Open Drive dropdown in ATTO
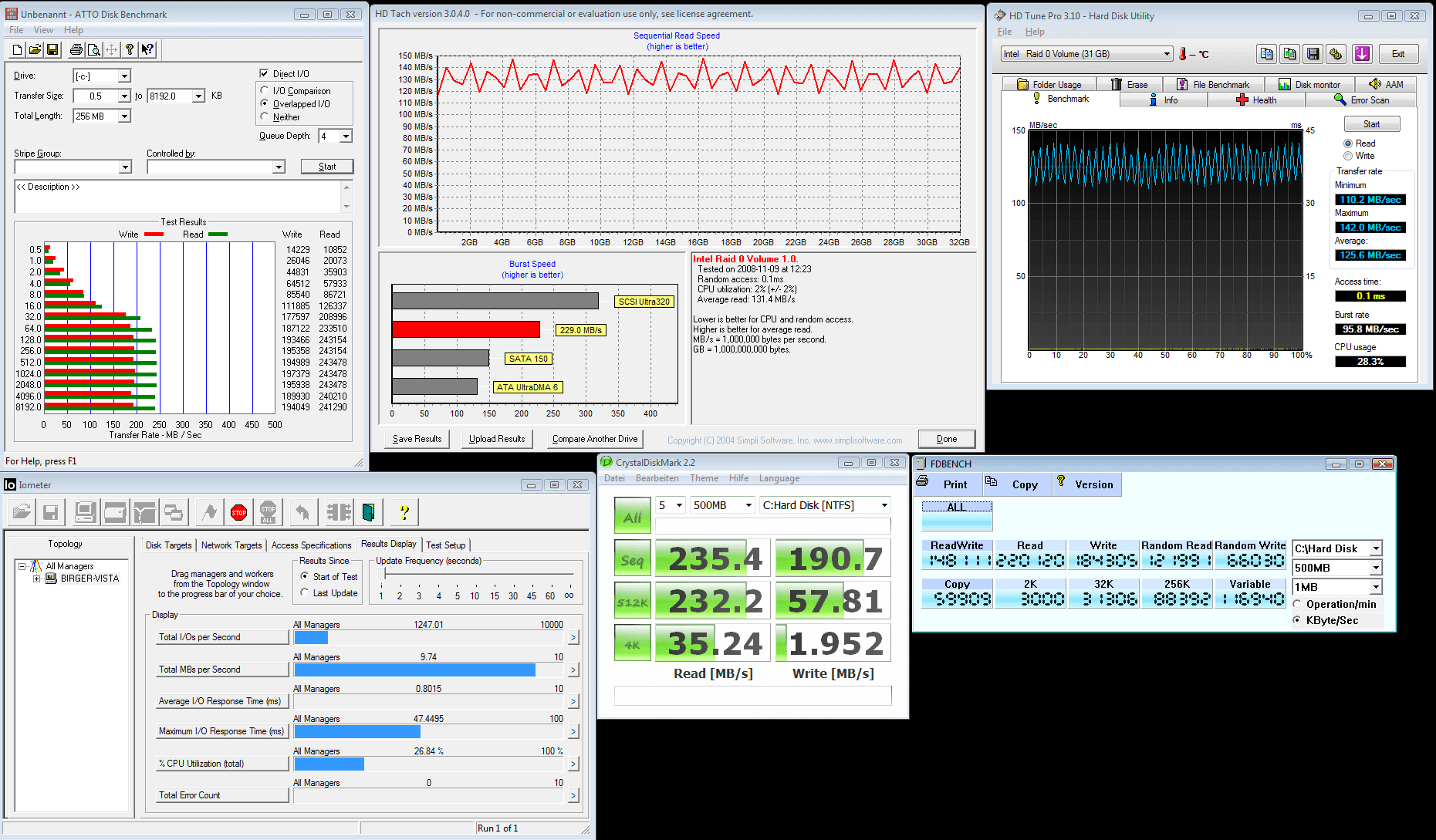Viewport: 1436px width, 840px height. (x=124, y=76)
